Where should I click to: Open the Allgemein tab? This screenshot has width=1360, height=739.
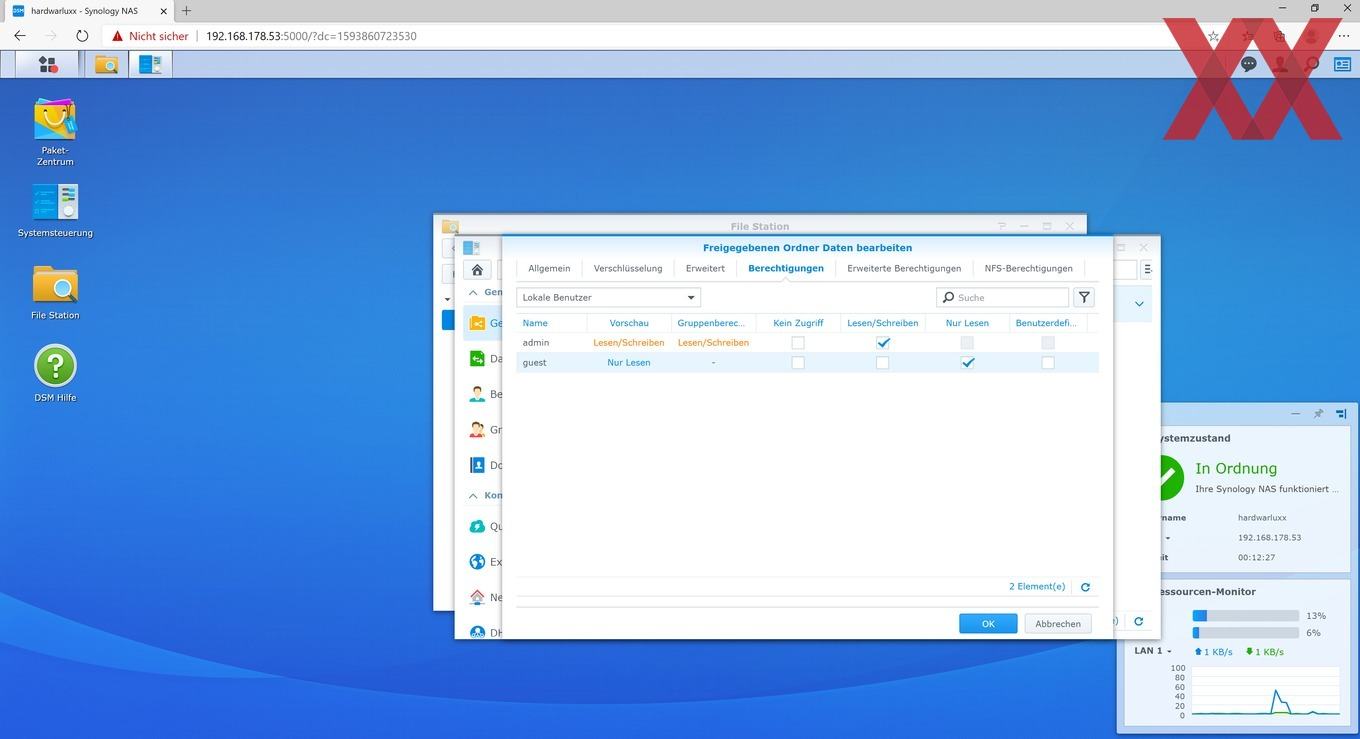[x=549, y=268]
